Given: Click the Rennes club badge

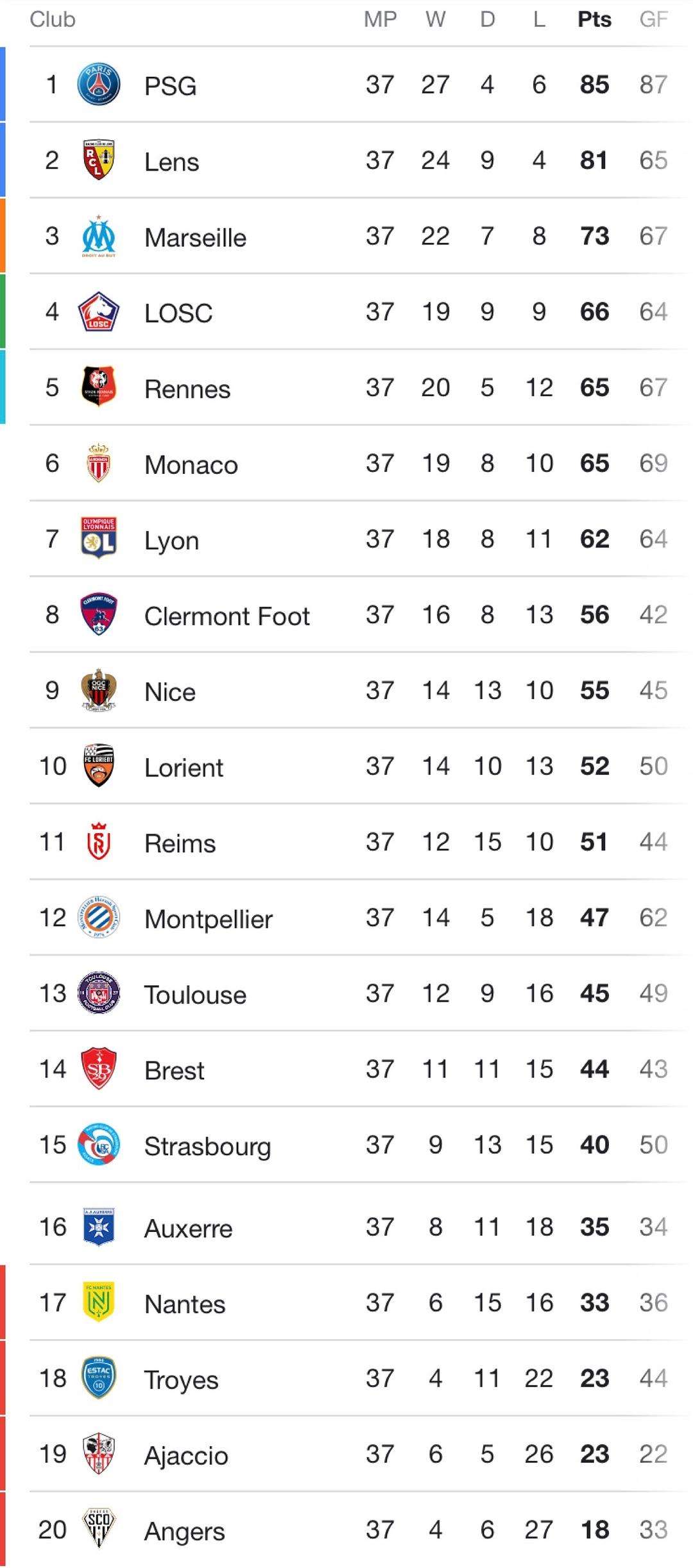Looking at the screenshot, I should (99, 387).
